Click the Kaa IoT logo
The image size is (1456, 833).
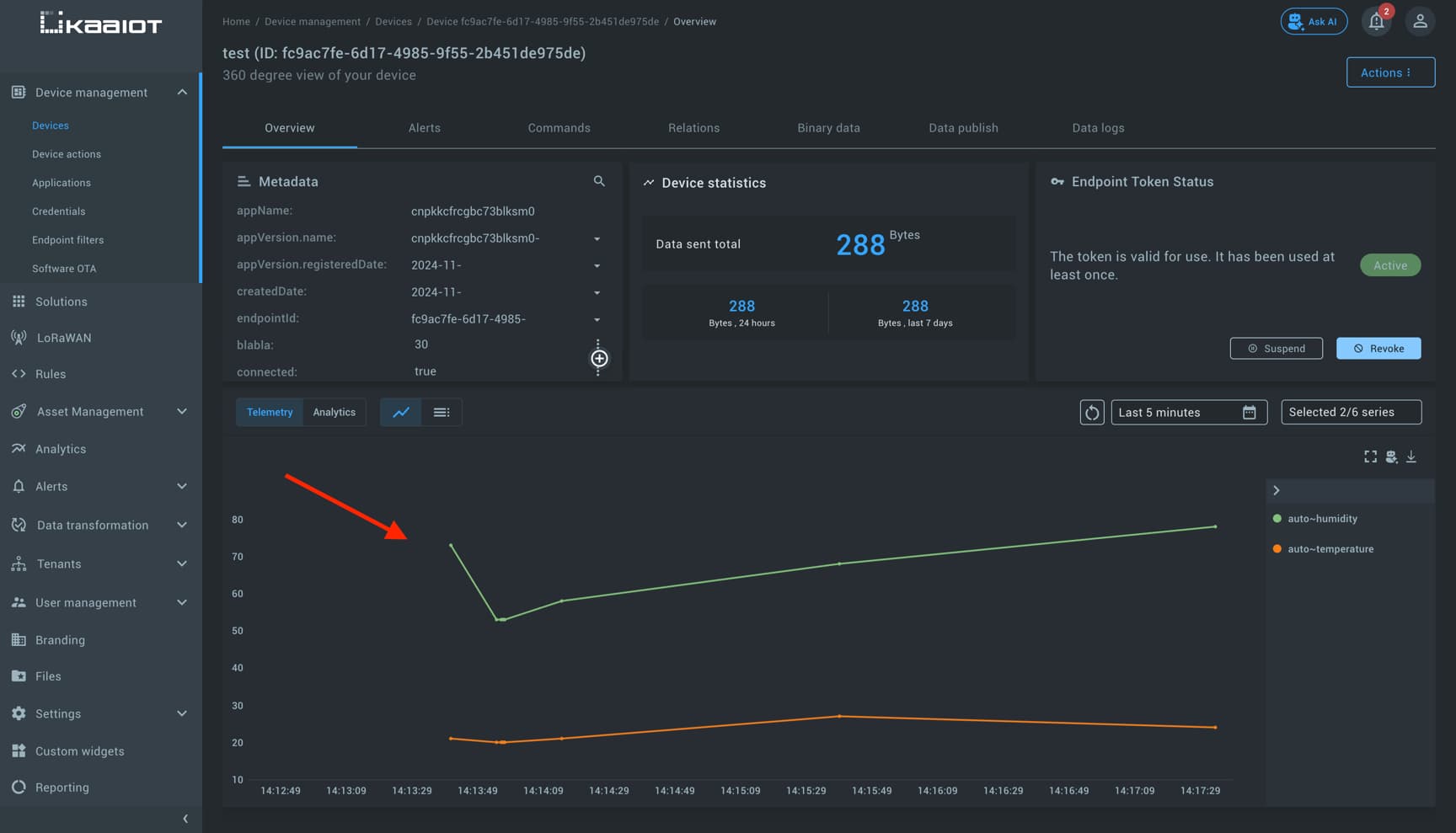point(100,23)
